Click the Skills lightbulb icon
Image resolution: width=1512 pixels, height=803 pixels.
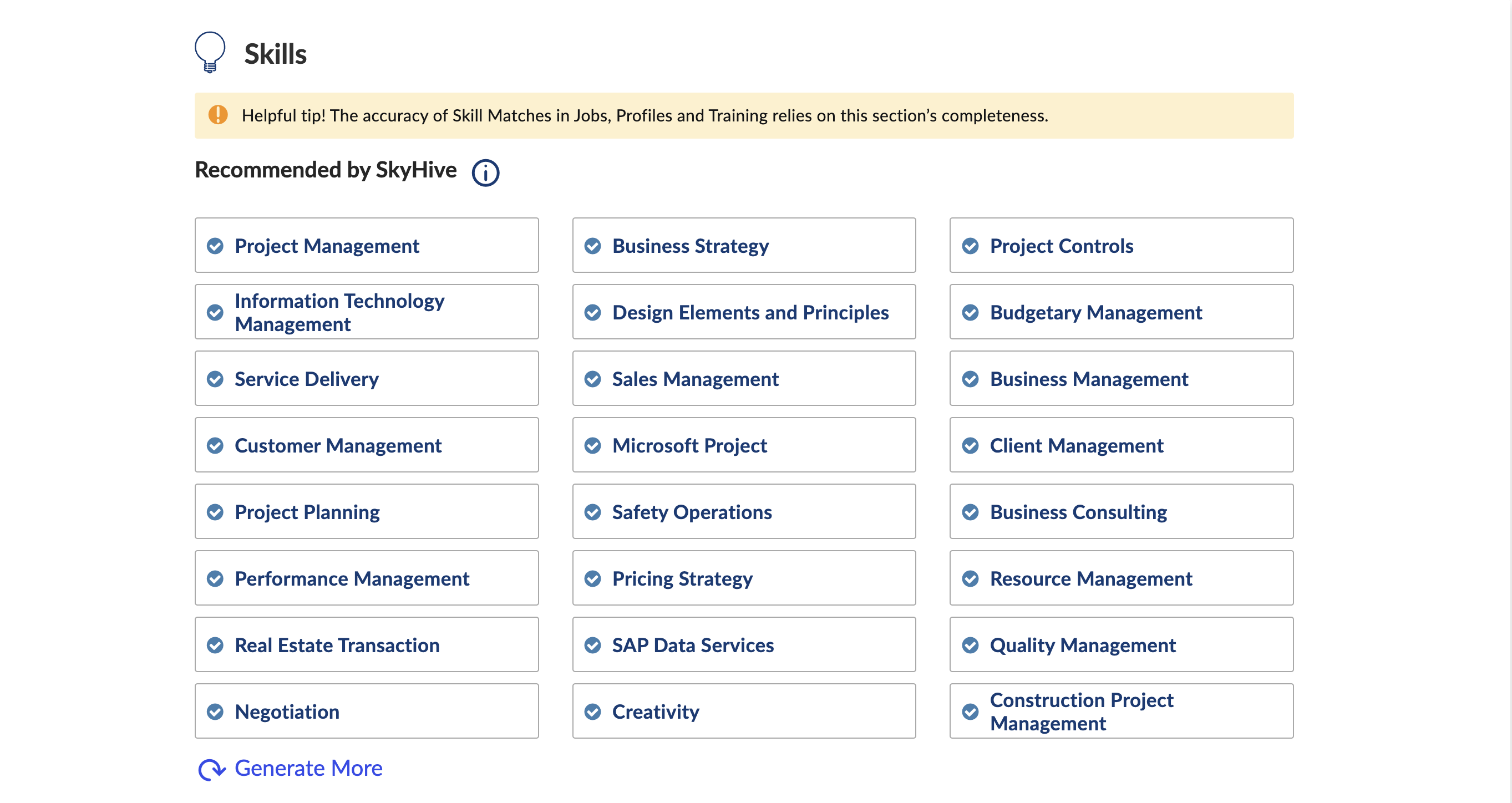pos(210,52)
